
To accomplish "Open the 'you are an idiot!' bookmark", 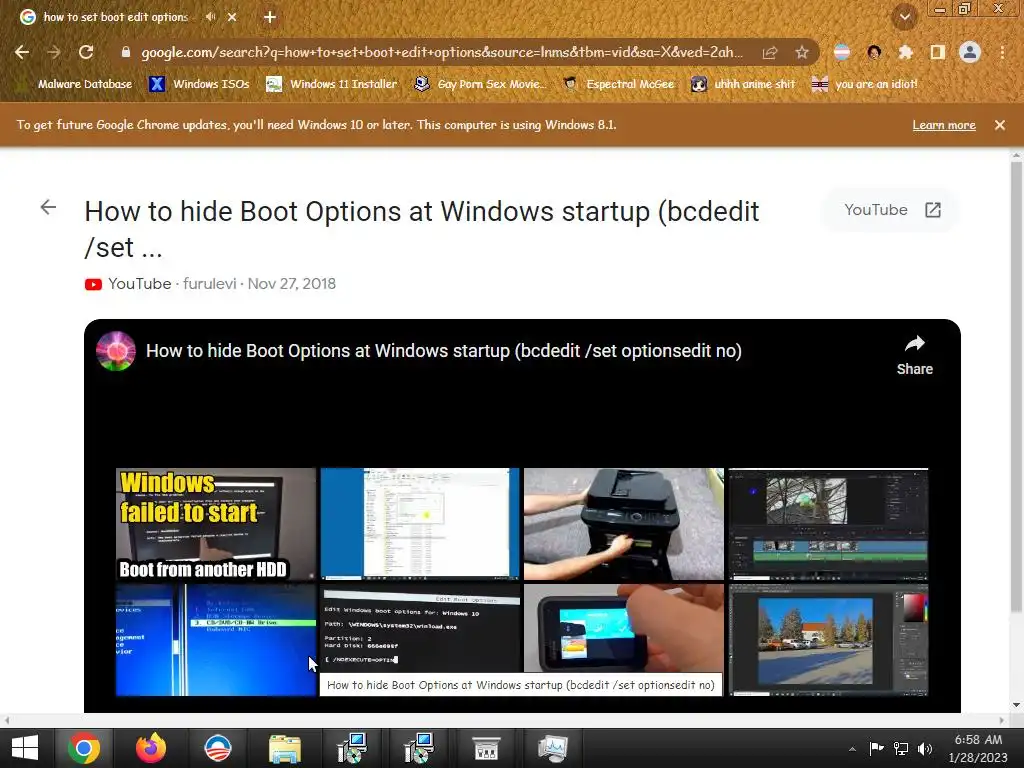I will [x=865, y=84].
